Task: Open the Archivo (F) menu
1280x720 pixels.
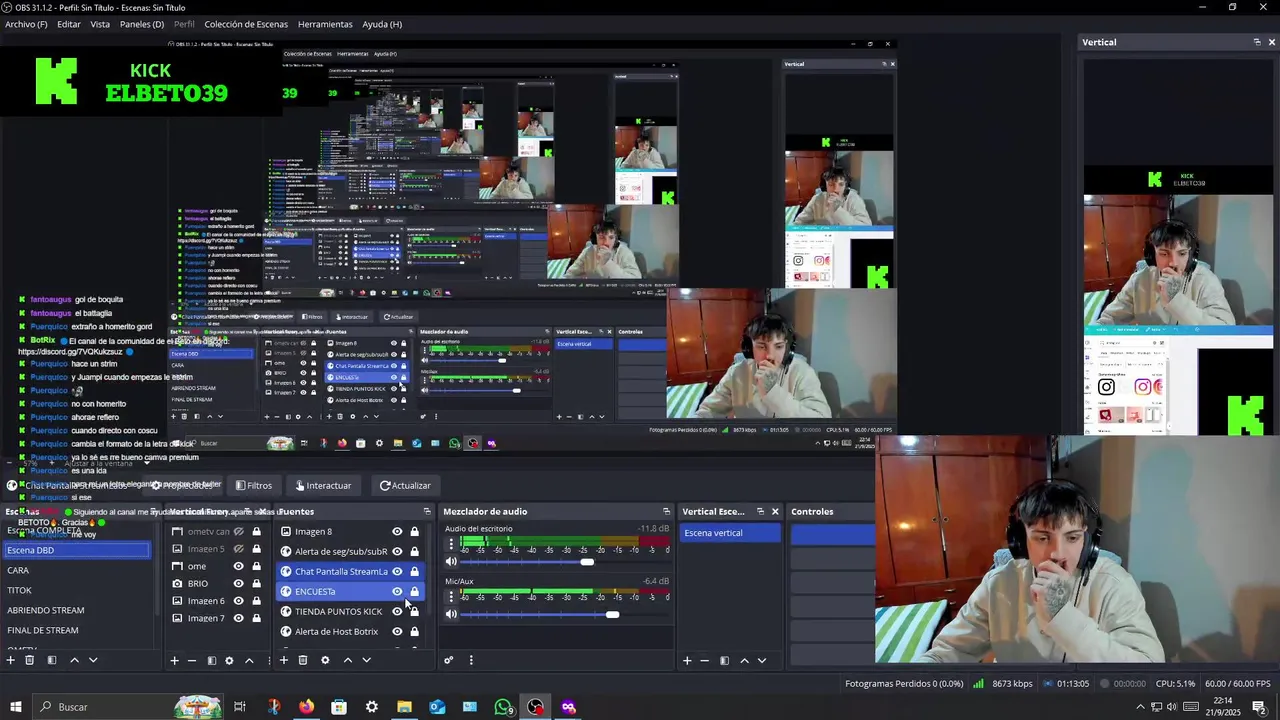Action: click(x=26, y=24)
